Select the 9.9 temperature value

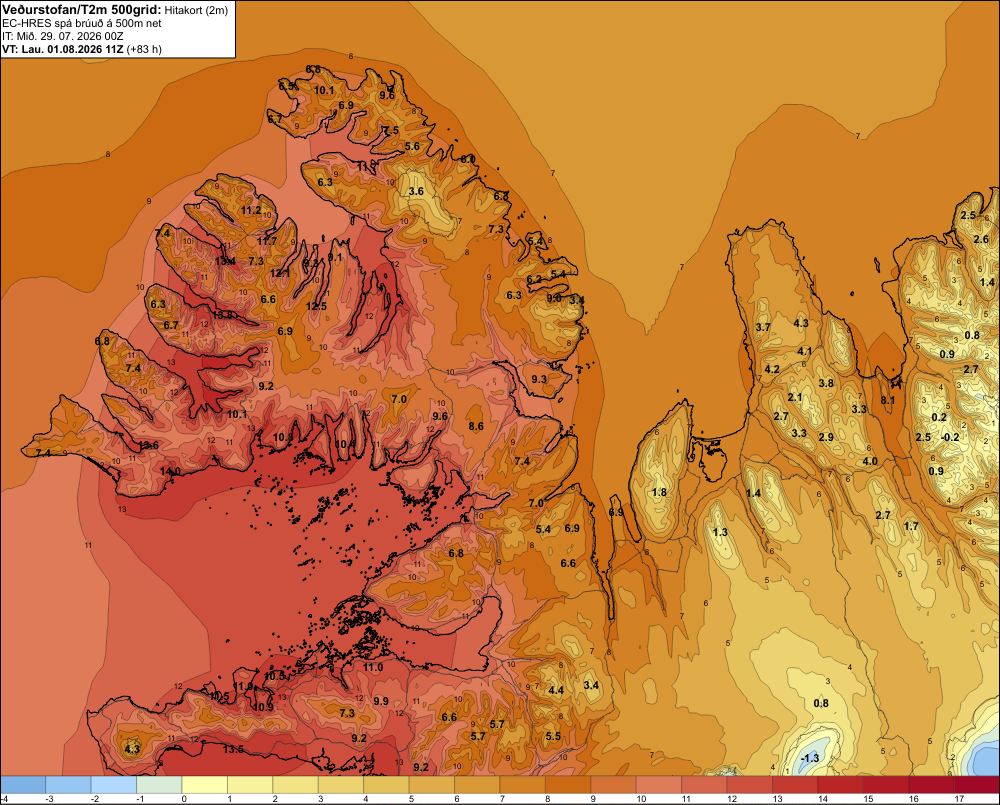click(x=381, y=701)
